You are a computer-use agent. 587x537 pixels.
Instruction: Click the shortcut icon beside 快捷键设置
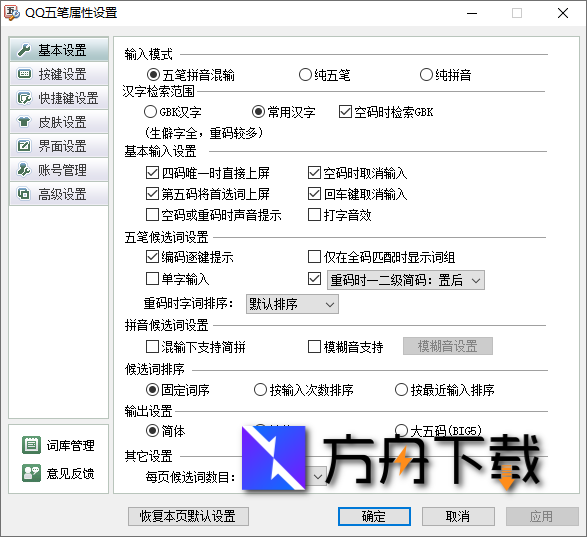pos(25,98)
